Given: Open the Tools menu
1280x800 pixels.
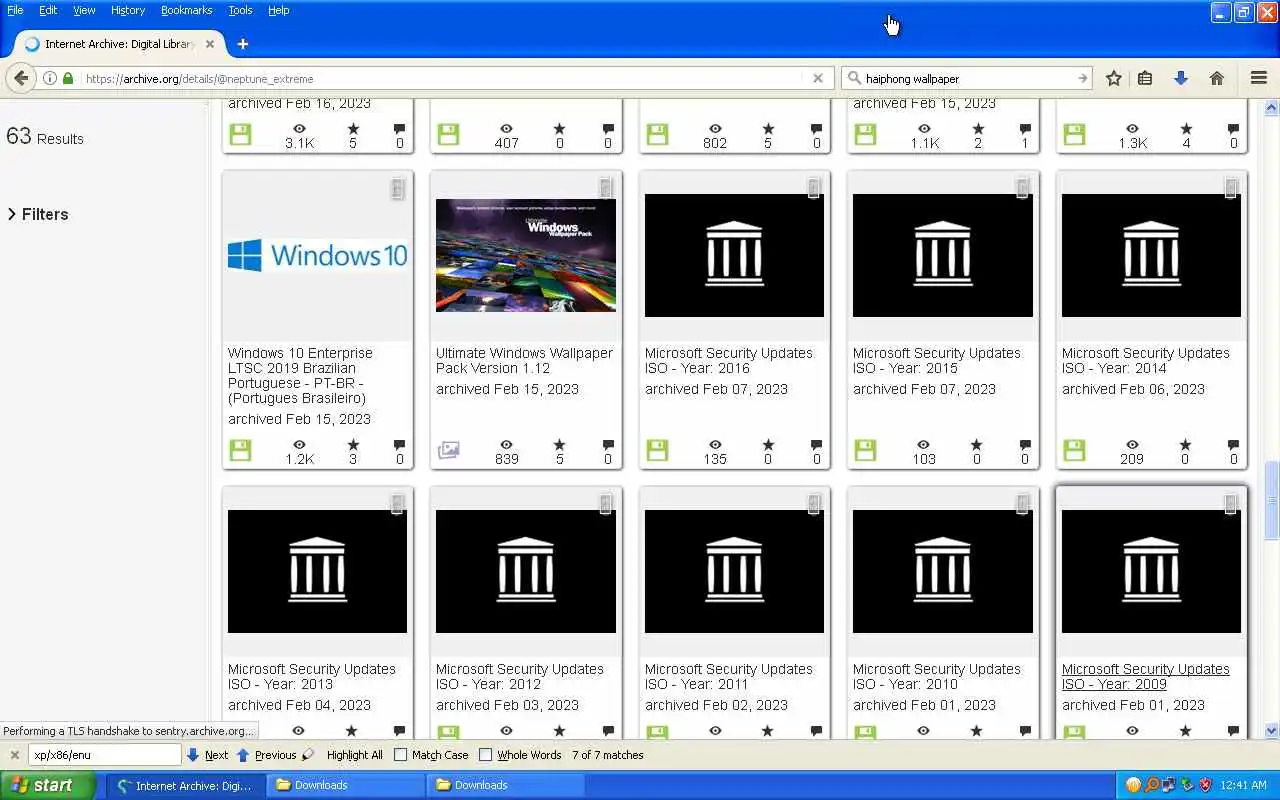Looking at the screenshot, I should 240,10.
